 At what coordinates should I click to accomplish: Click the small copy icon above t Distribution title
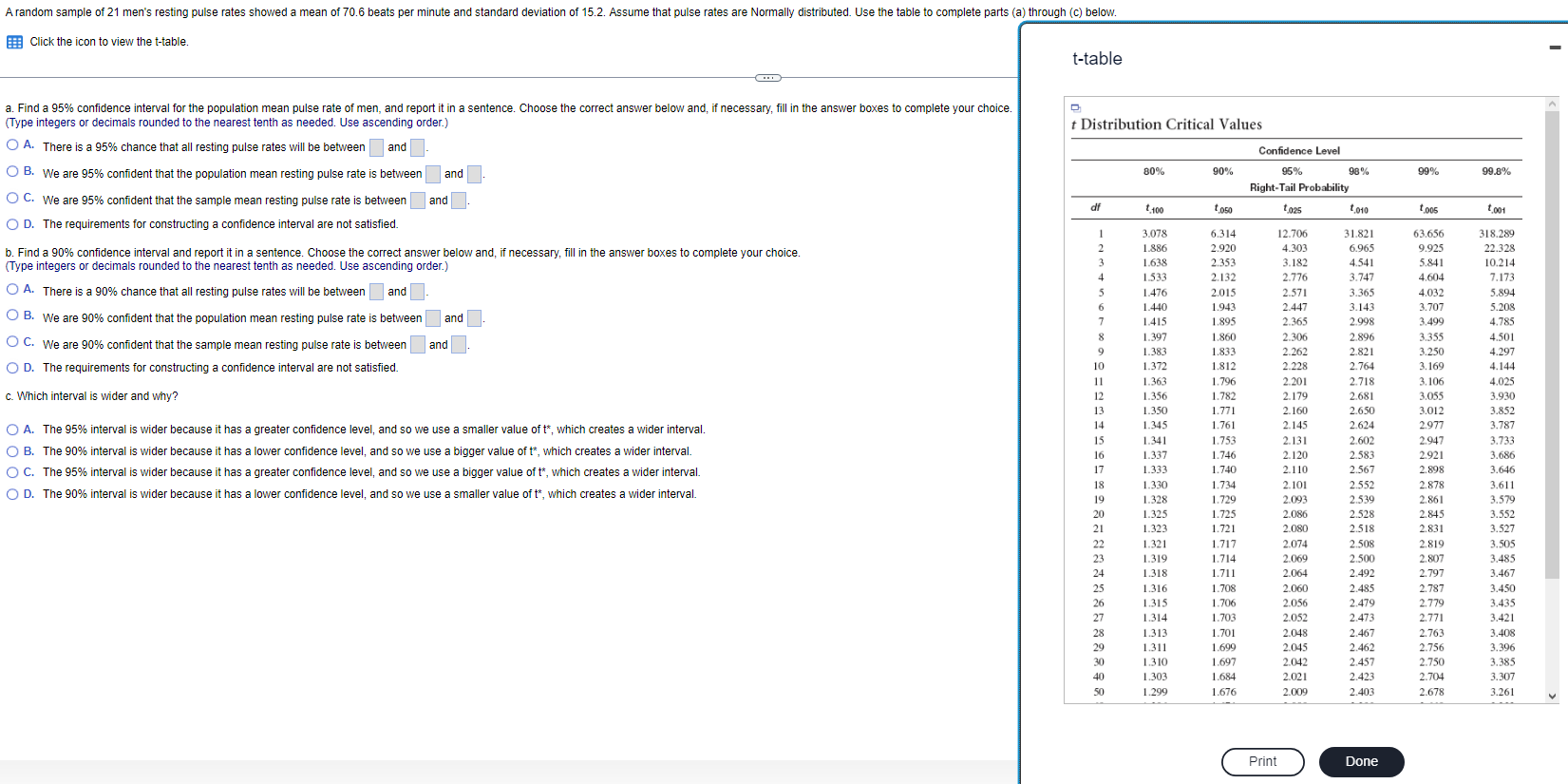[x=1075, y=107]
